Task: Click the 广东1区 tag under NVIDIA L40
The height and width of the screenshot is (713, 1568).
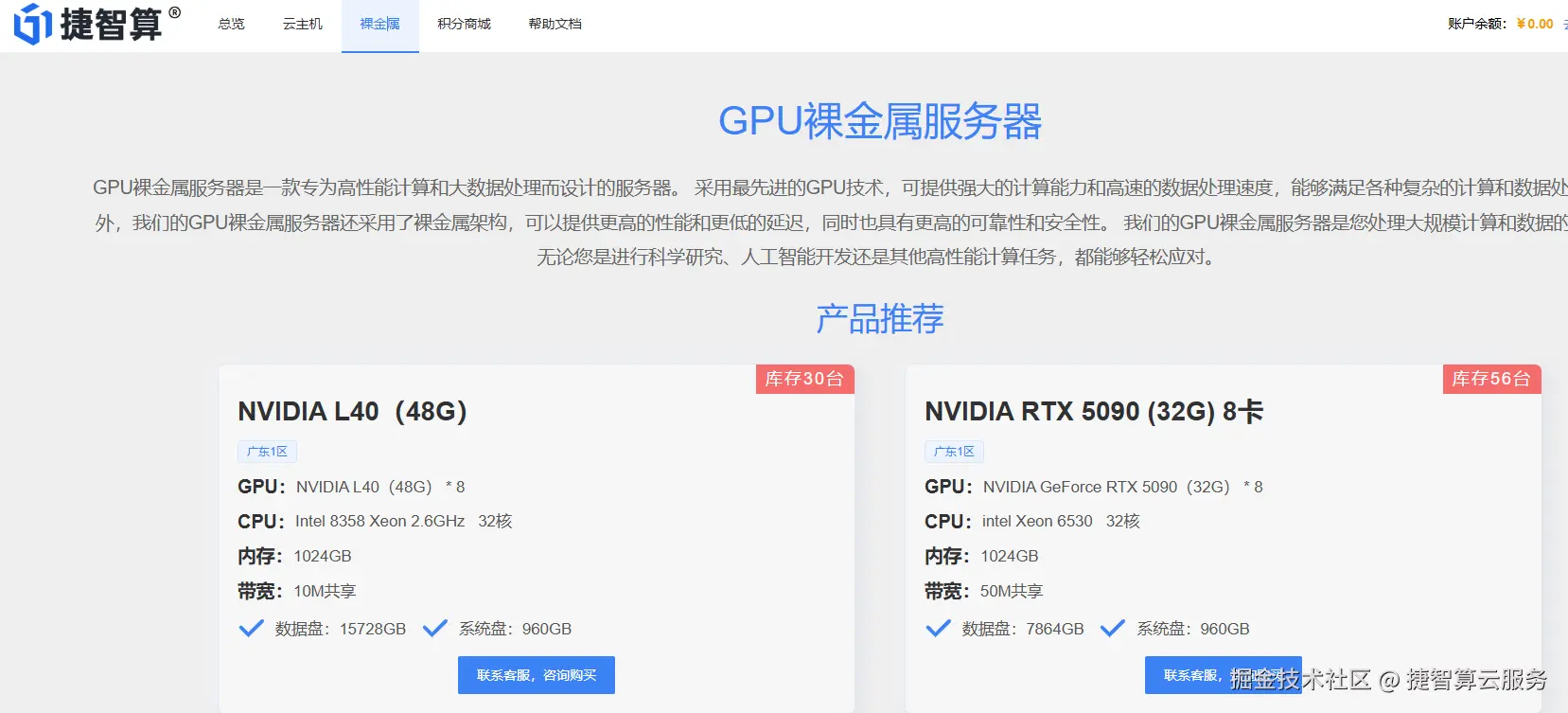Action: (267, 452)
